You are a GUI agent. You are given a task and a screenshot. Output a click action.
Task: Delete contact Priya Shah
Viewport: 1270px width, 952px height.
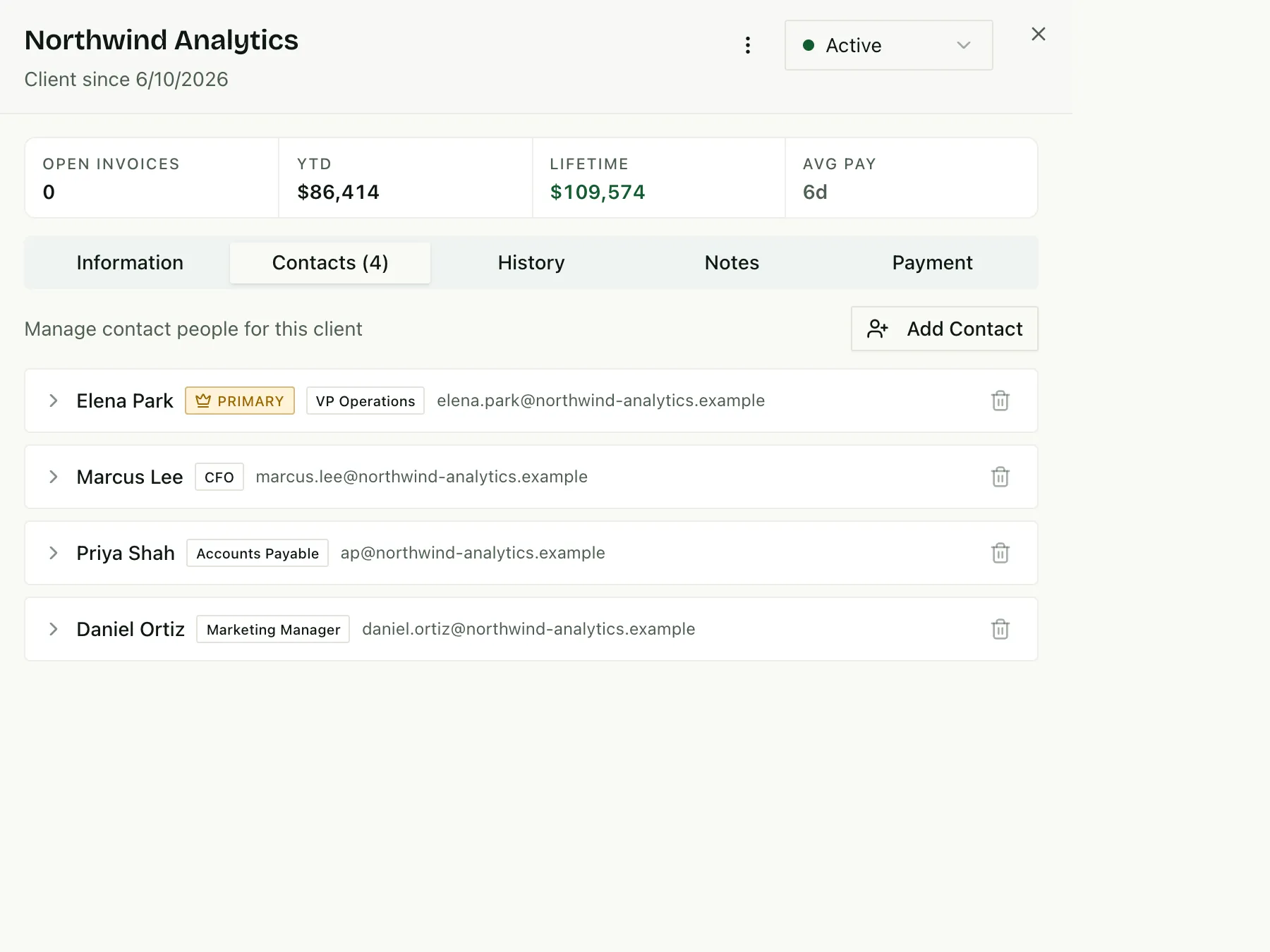[1000, 553]
